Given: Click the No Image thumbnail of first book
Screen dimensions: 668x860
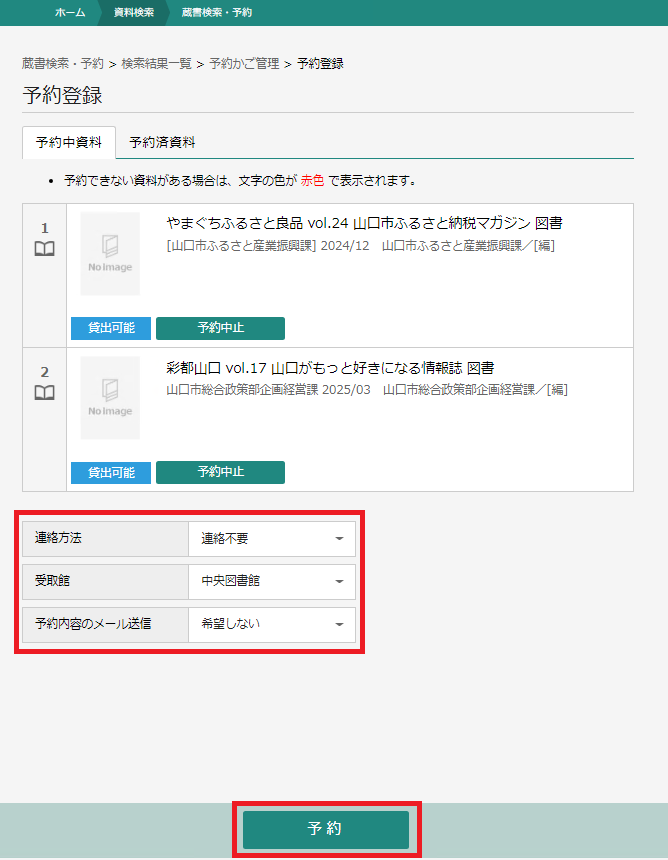Looking at the screenshot, I should (110, 253).
